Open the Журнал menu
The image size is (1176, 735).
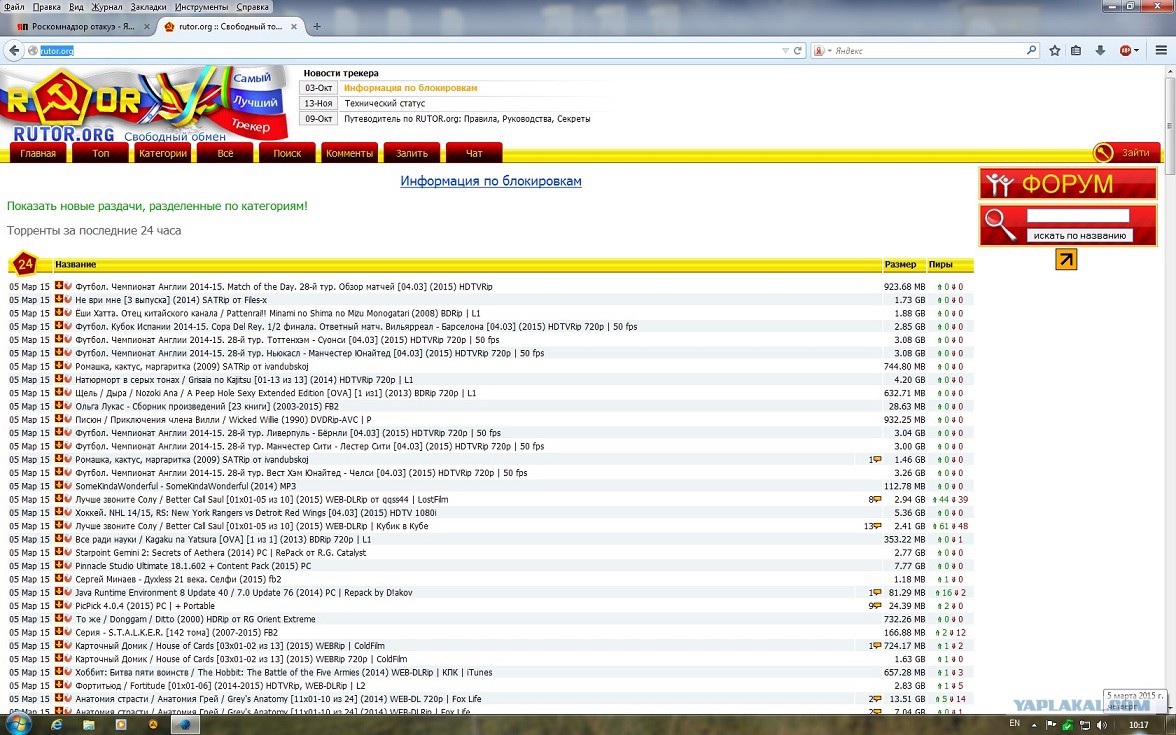pos(106,7)
